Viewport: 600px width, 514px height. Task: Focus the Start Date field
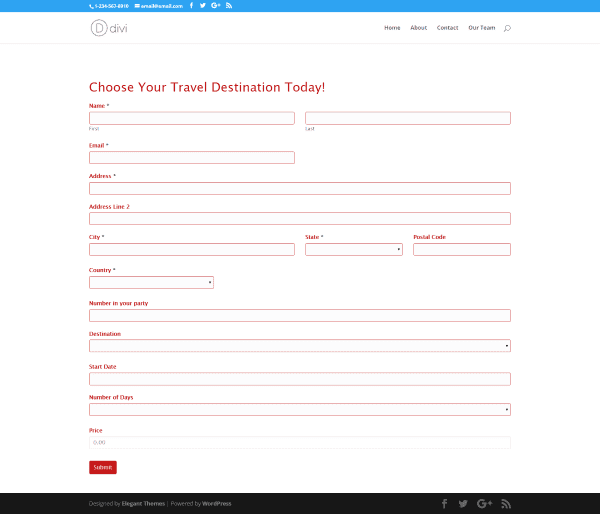299,379
